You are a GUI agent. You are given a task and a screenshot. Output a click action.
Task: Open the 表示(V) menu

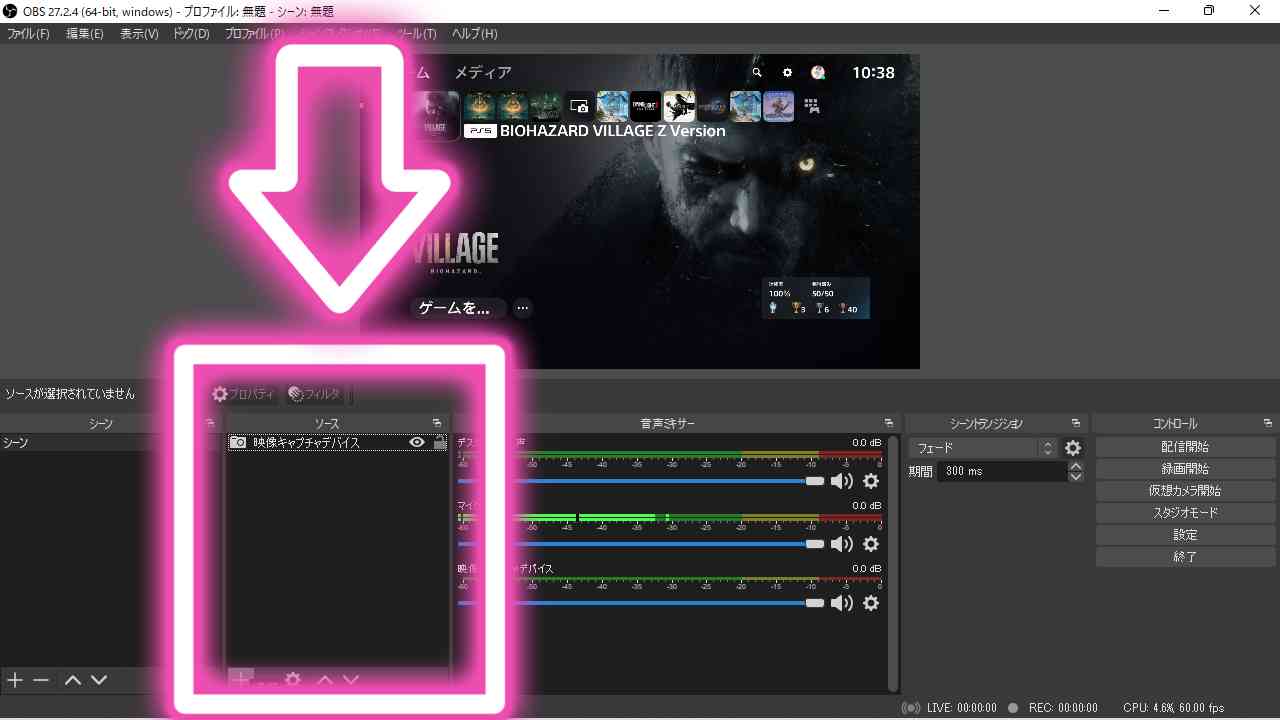click(139, 33)
